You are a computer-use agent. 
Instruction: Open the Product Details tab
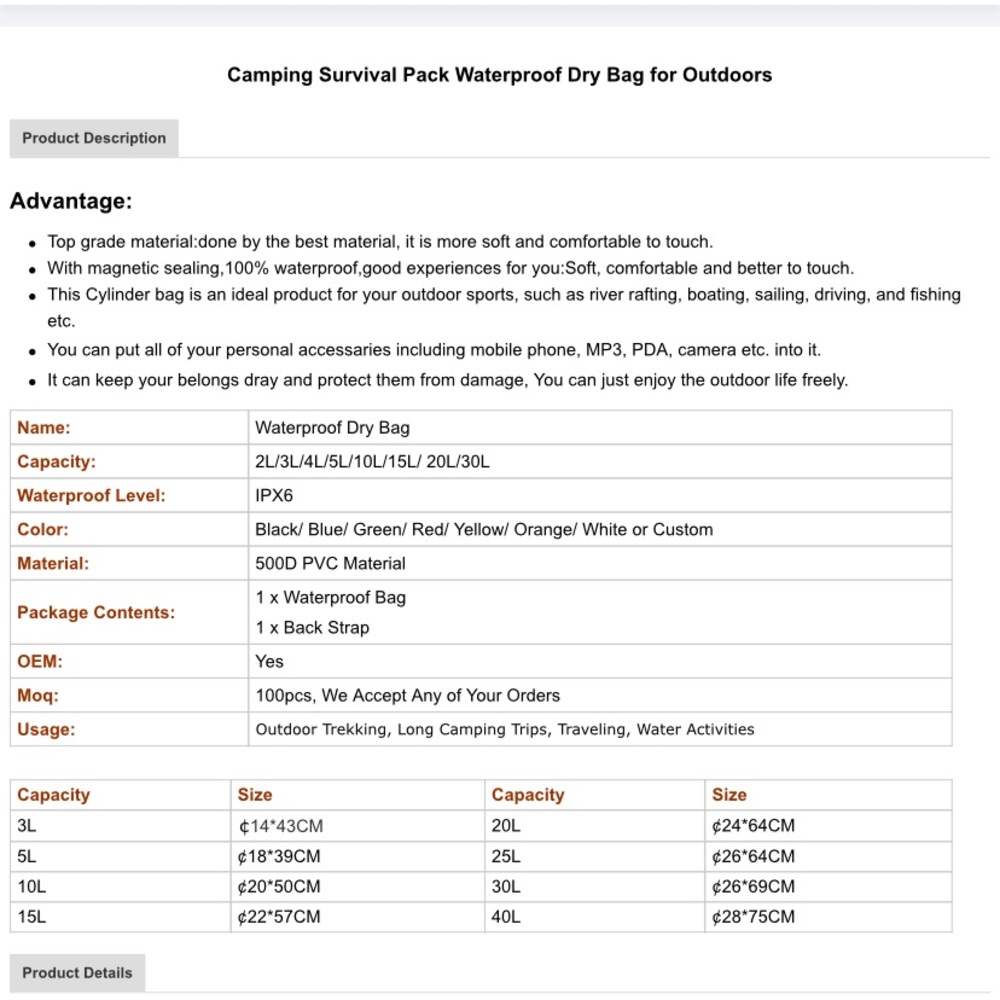coord(77,973)
